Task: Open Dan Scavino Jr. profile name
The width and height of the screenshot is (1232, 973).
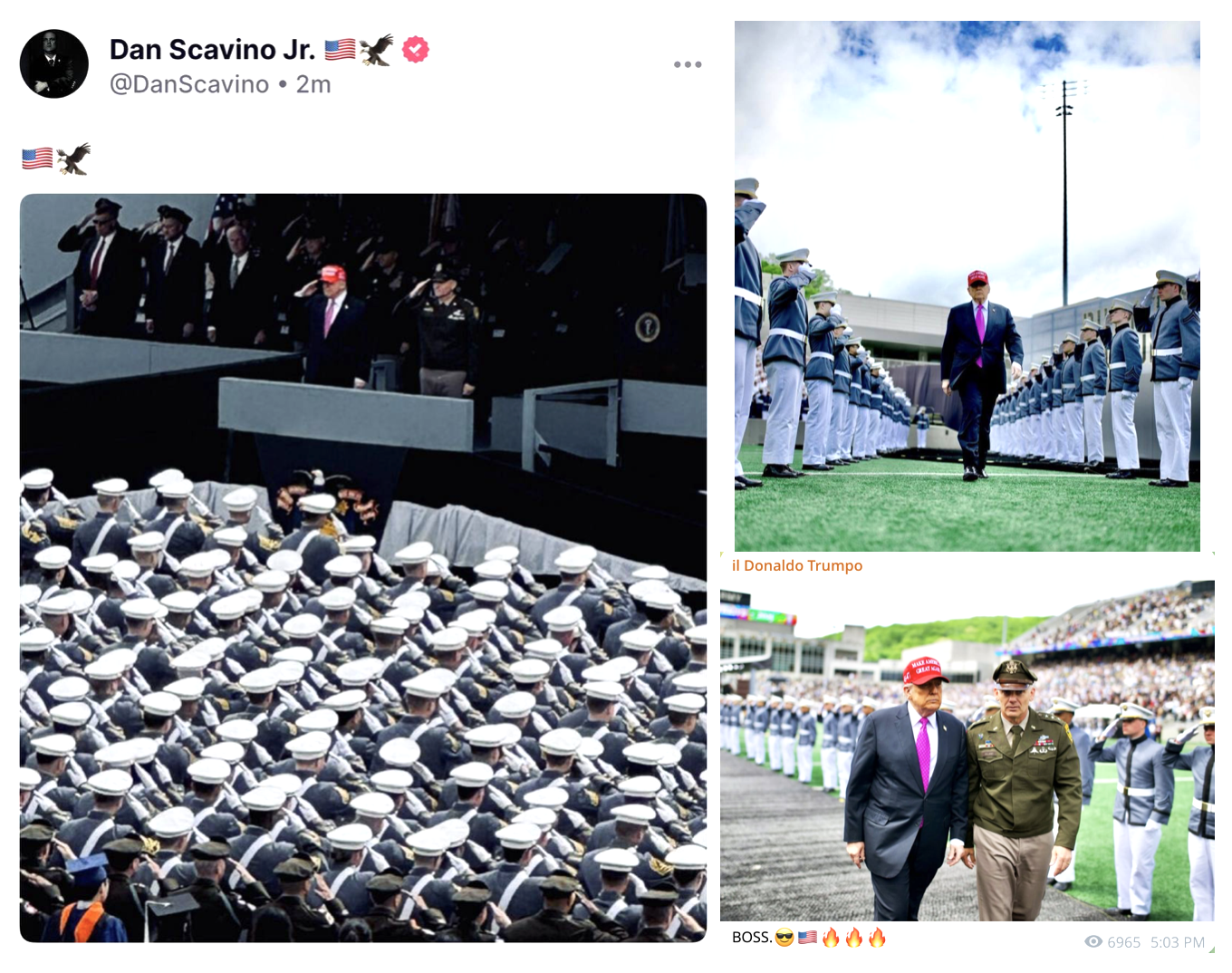Action: click(x=212, y=49)
